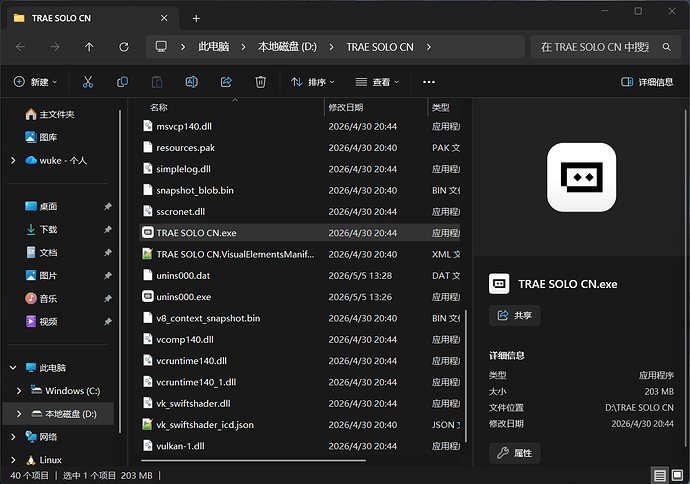
Task: Open a new tab with the plus icon
Action: pyautogui.click(x=196, y=18)
